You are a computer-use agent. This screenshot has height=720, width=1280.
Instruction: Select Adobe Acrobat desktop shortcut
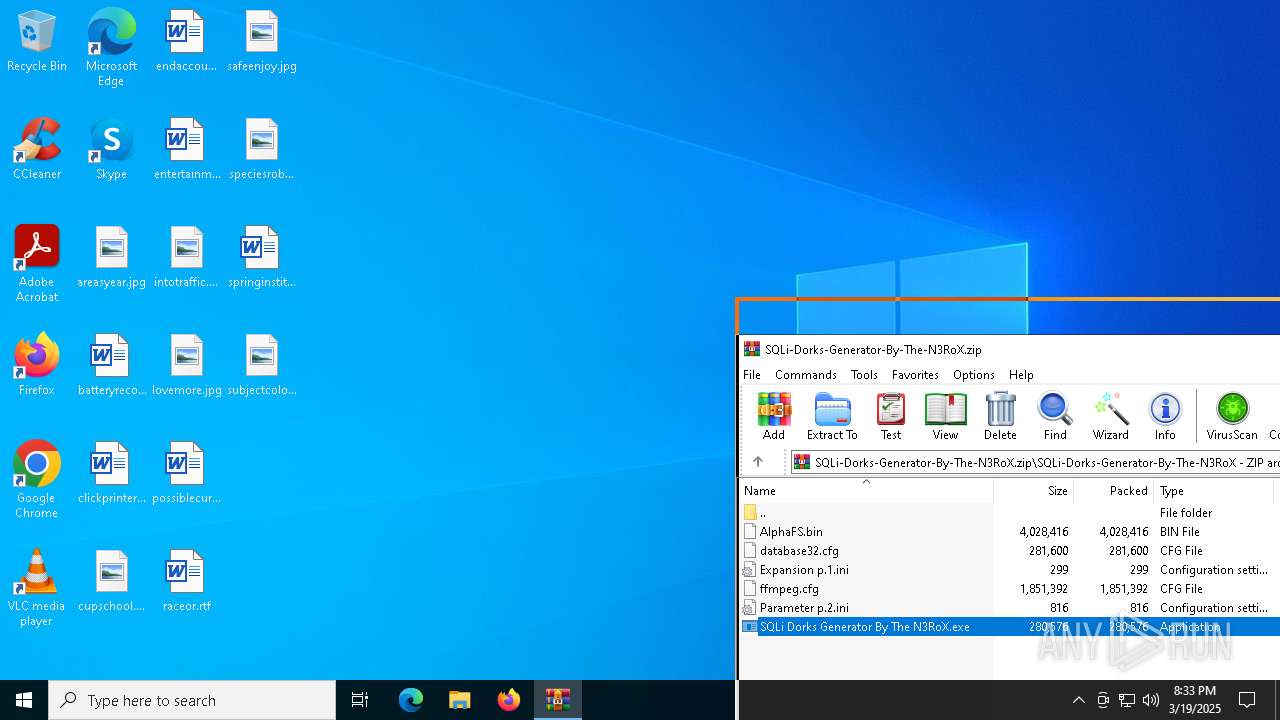[37, 264]
